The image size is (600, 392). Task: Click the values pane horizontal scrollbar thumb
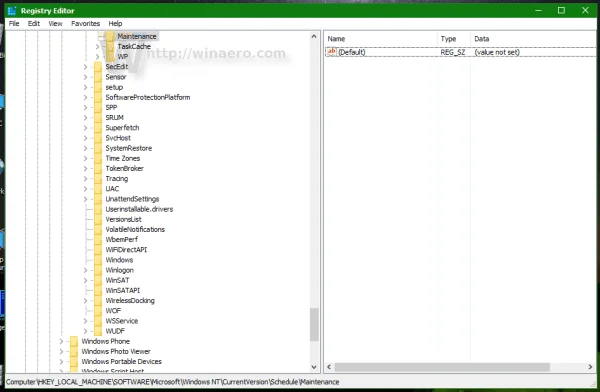point(442,367)
